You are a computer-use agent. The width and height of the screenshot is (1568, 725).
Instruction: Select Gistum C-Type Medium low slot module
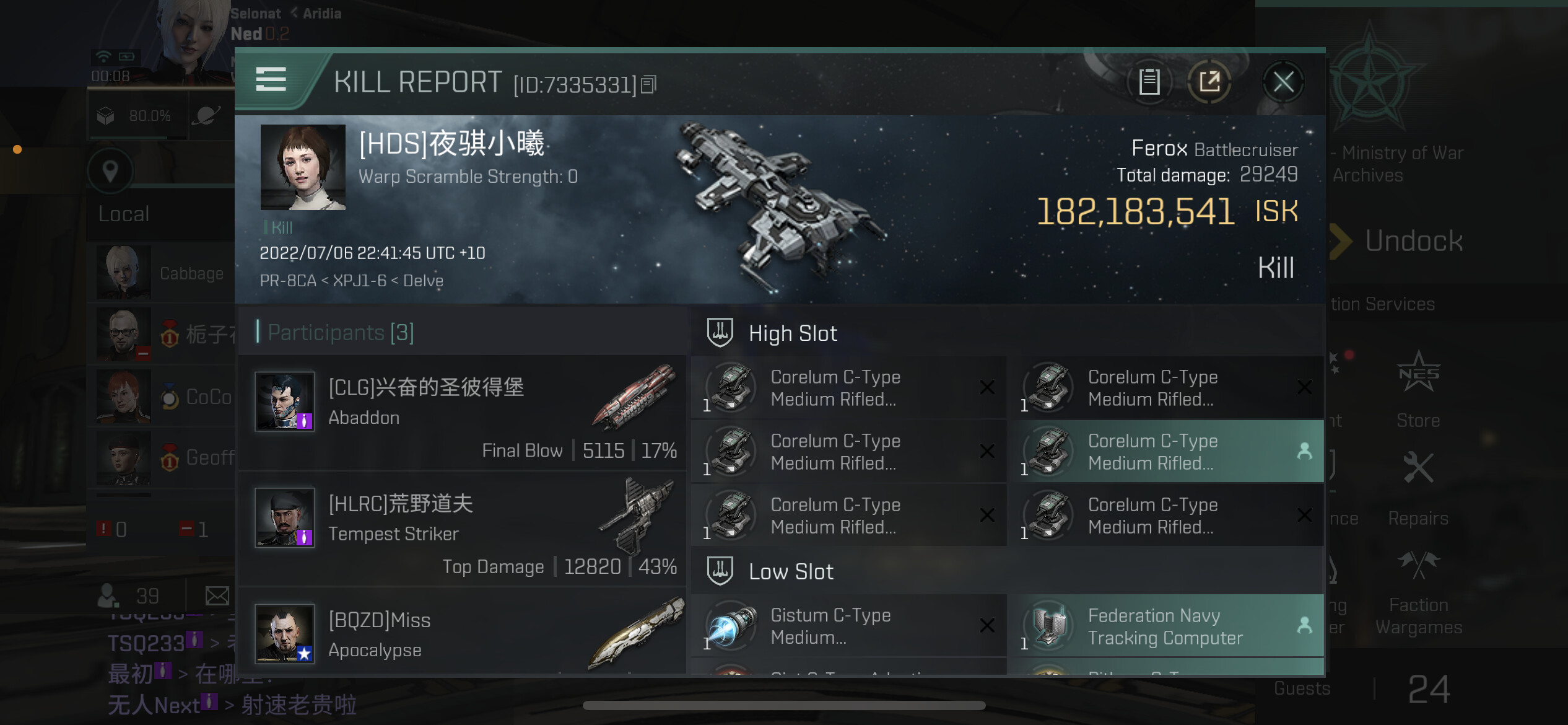(848, 626)
